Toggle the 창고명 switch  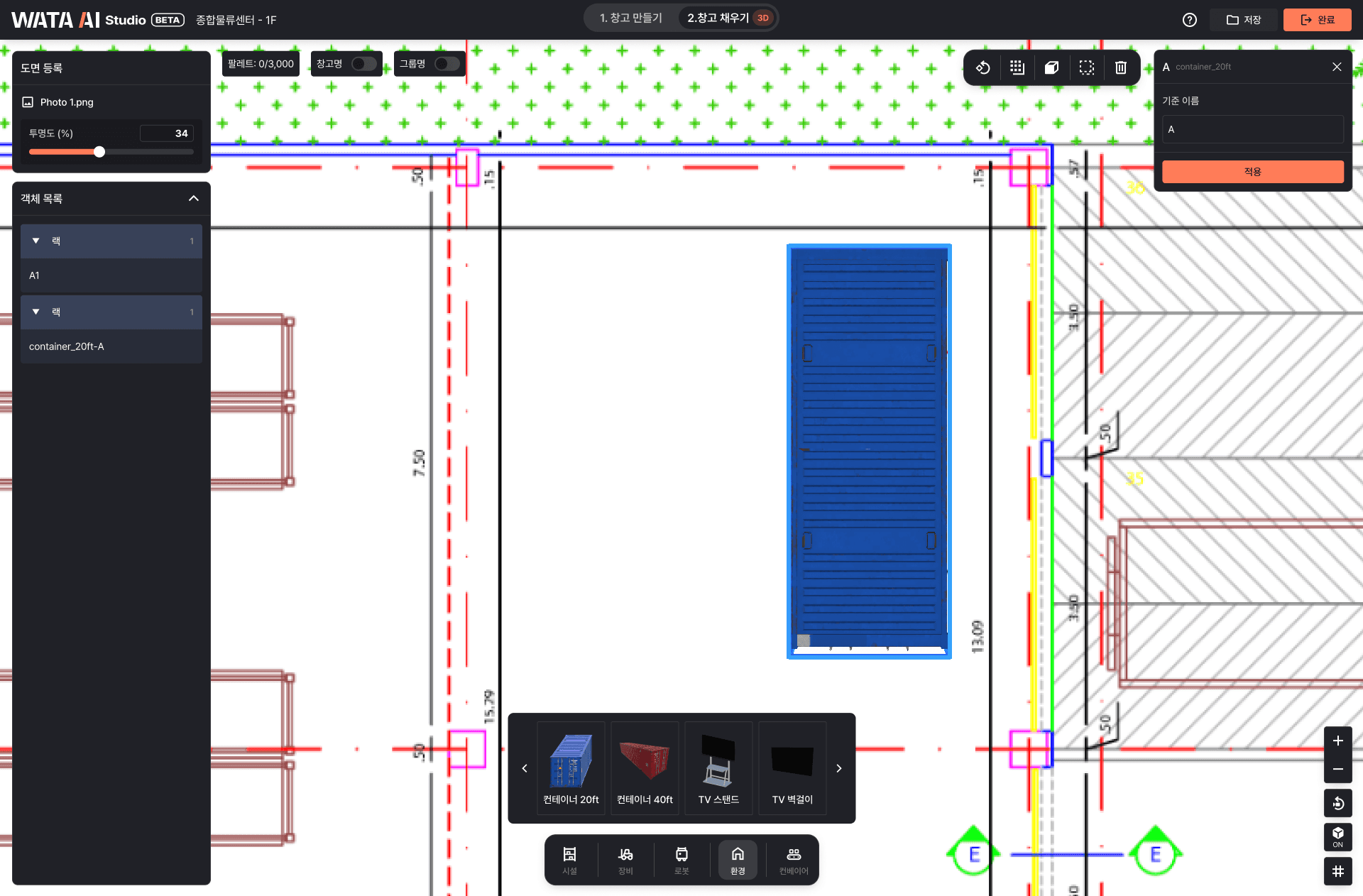click(363, 64)
